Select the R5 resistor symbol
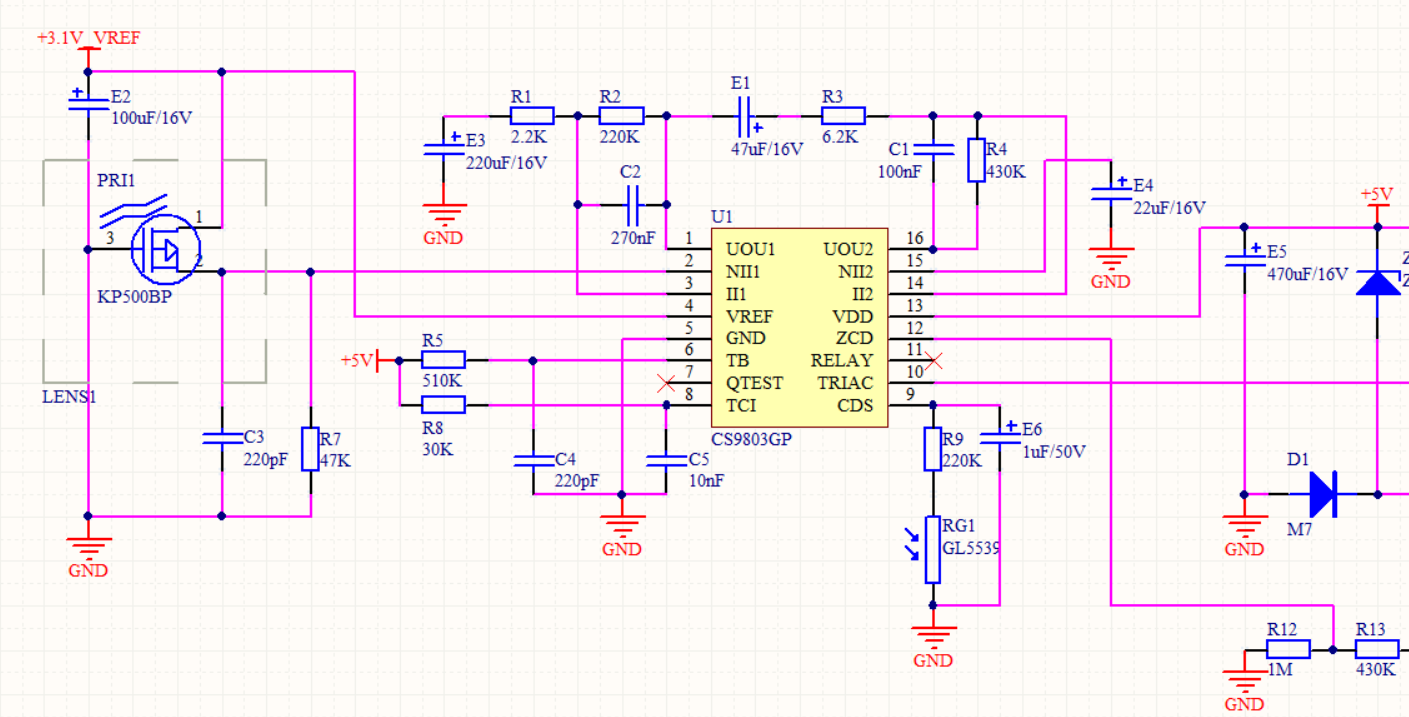1409x717 pixels. tap(443, 360)
